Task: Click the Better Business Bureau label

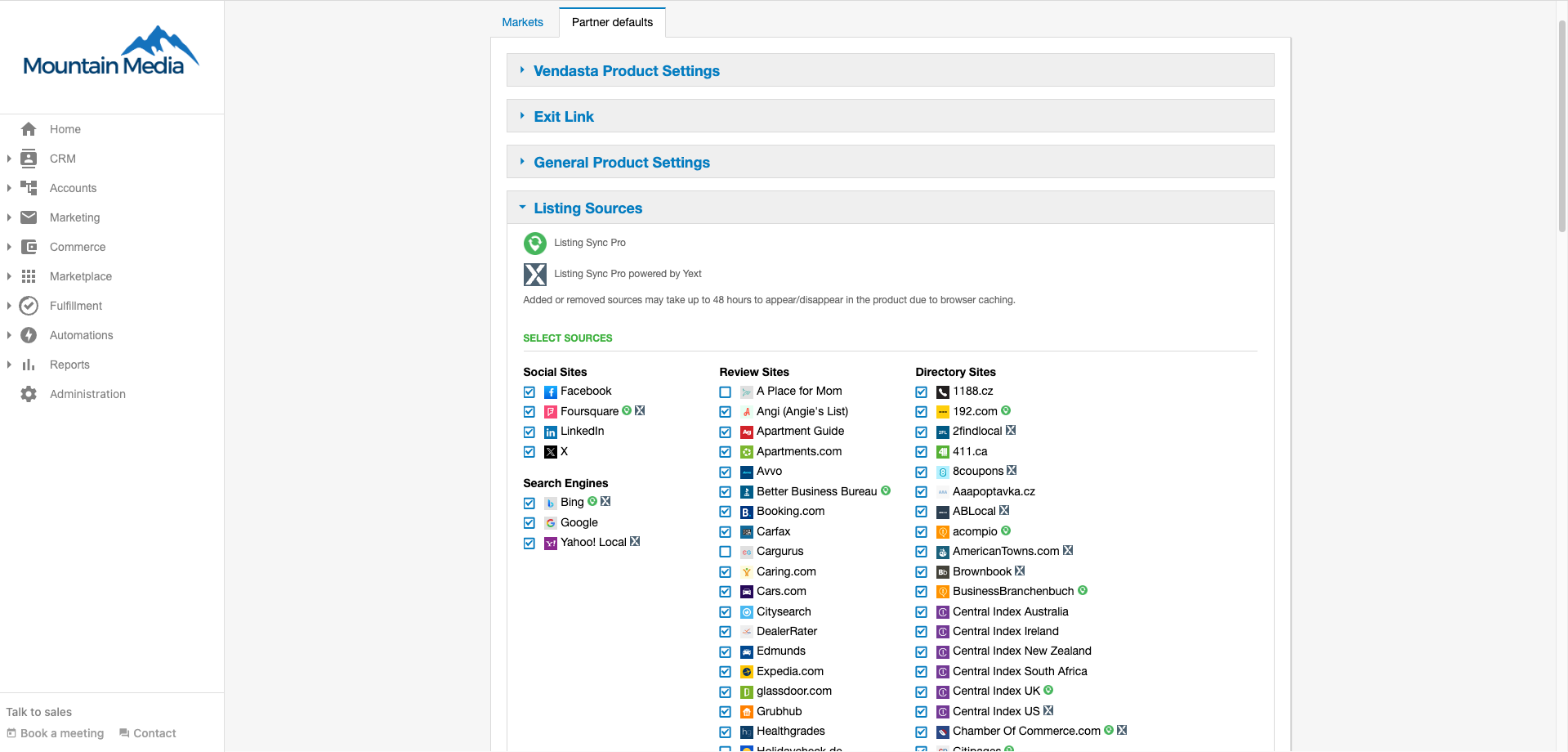Action: click(817, 491)
